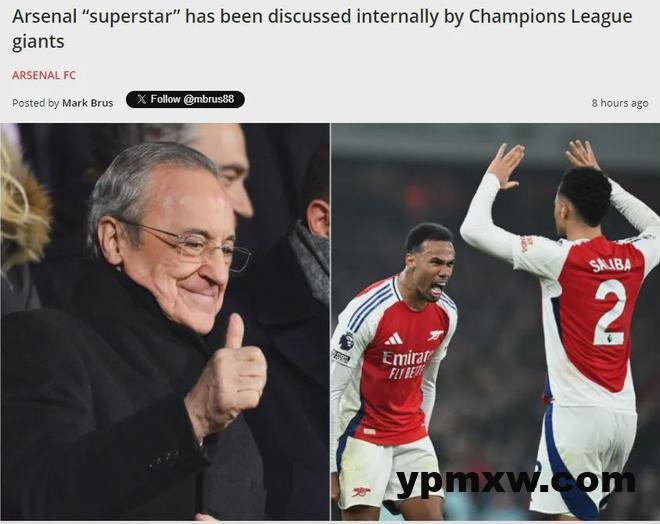Click the SALIBA name on the jersey
Image resolution: width=660 pixels, height=524 pixels.
(610, 265)
